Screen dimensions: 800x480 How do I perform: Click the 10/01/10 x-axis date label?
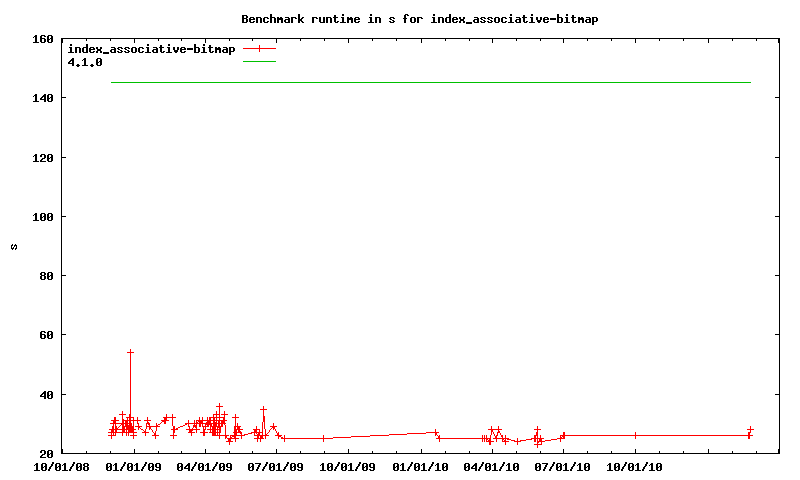pos(635,465)
